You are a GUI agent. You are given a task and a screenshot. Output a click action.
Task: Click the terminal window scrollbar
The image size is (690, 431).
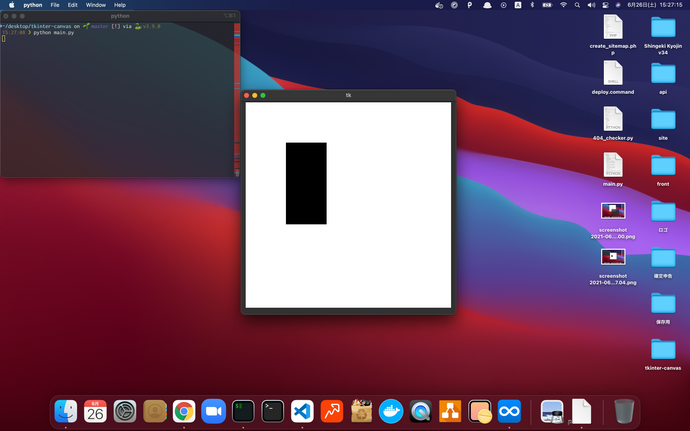[x=237, y=99]
